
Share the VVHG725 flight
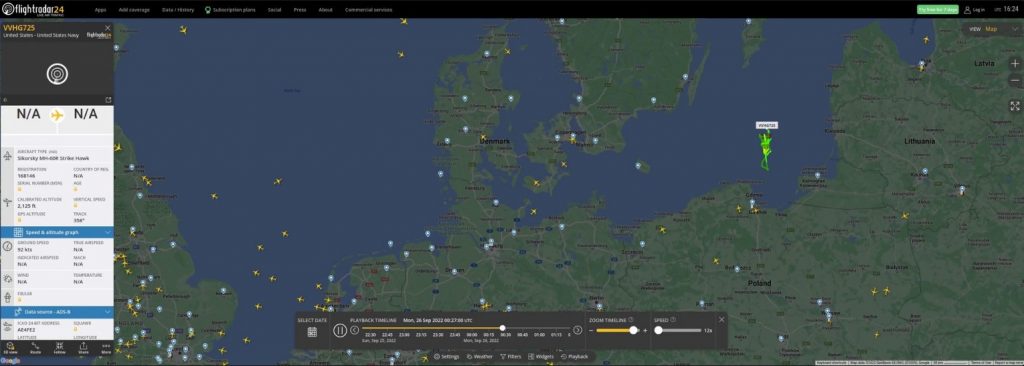point(83,347)
